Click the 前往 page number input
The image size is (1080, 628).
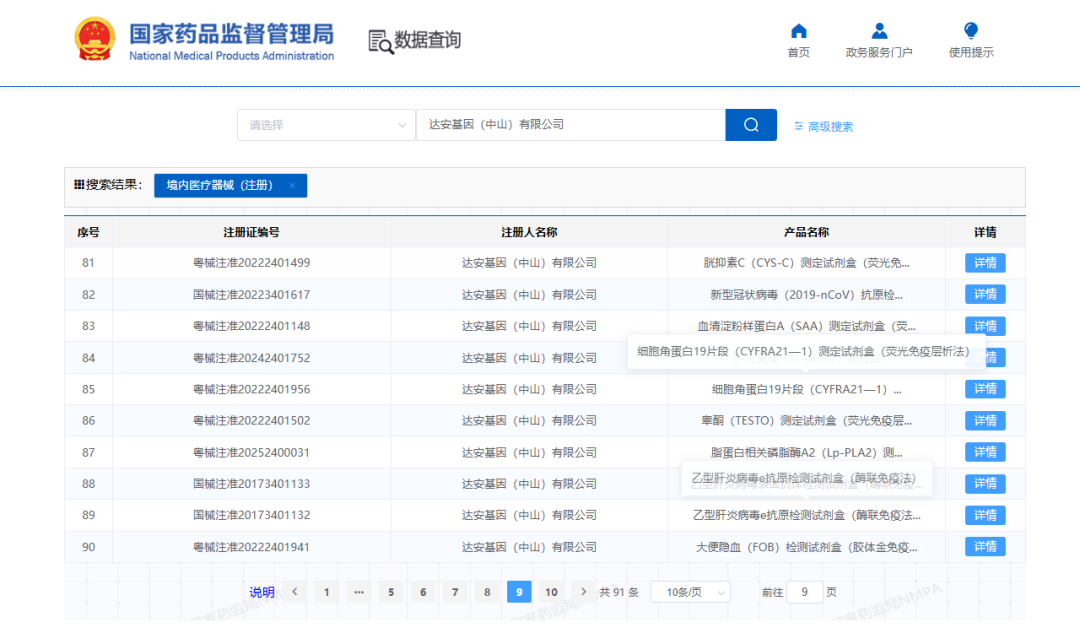(804, 592)
